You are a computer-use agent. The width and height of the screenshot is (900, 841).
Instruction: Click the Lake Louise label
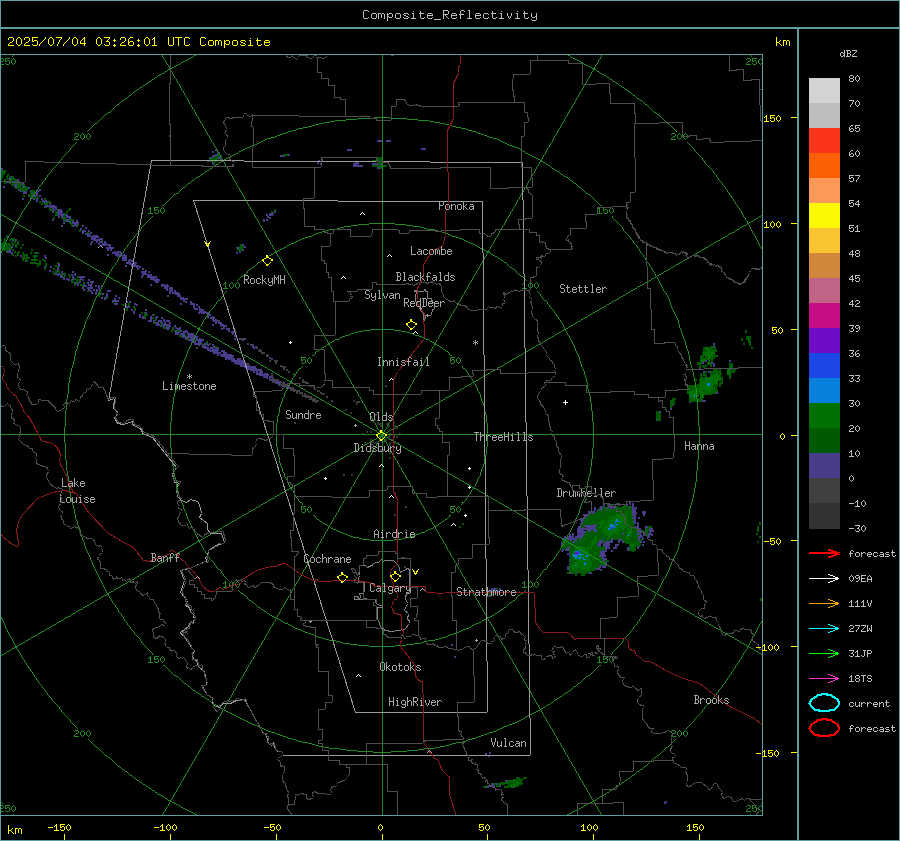pyautogui.click(x=77, y=491)
